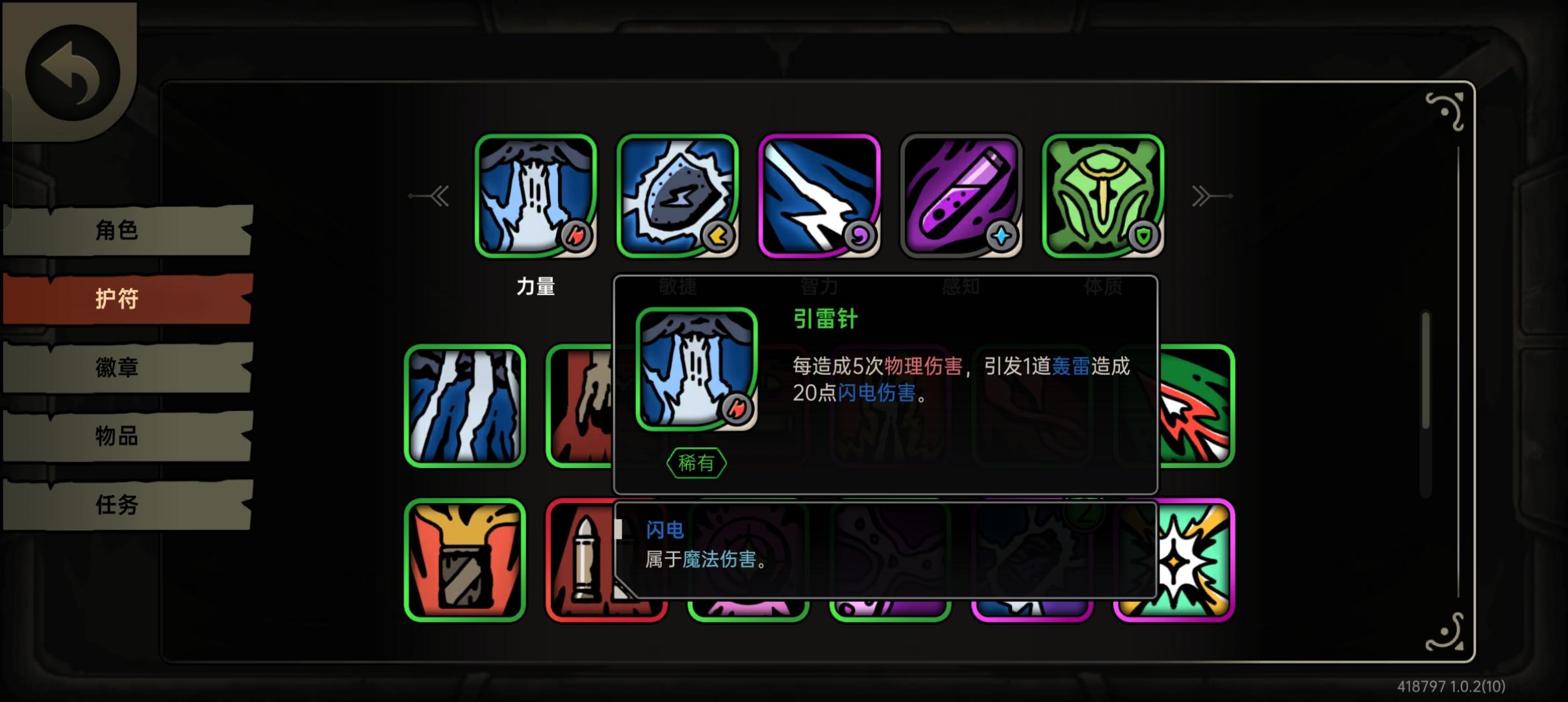The height and width of the screenshot is (702, 1568).
Task: Open the 徽章 badges tab
Action: click(127, 367)
